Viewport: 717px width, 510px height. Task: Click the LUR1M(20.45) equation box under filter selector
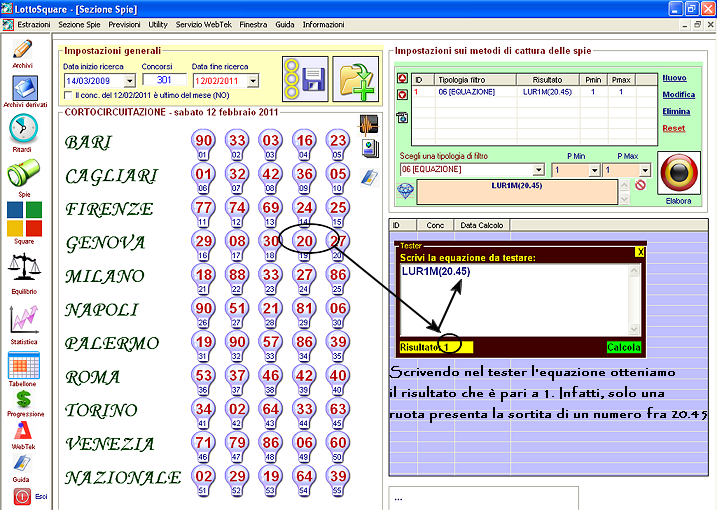click(517, 192)
